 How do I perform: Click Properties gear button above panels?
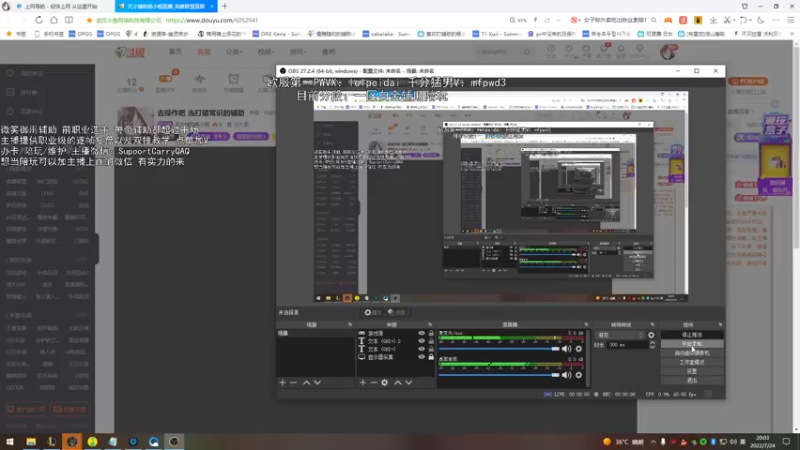(x=373, y=312)
